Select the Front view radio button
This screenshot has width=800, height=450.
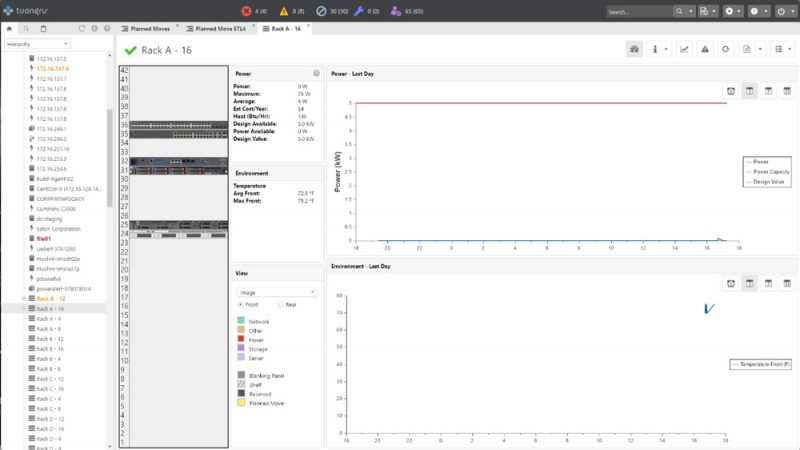click(240, 304)
